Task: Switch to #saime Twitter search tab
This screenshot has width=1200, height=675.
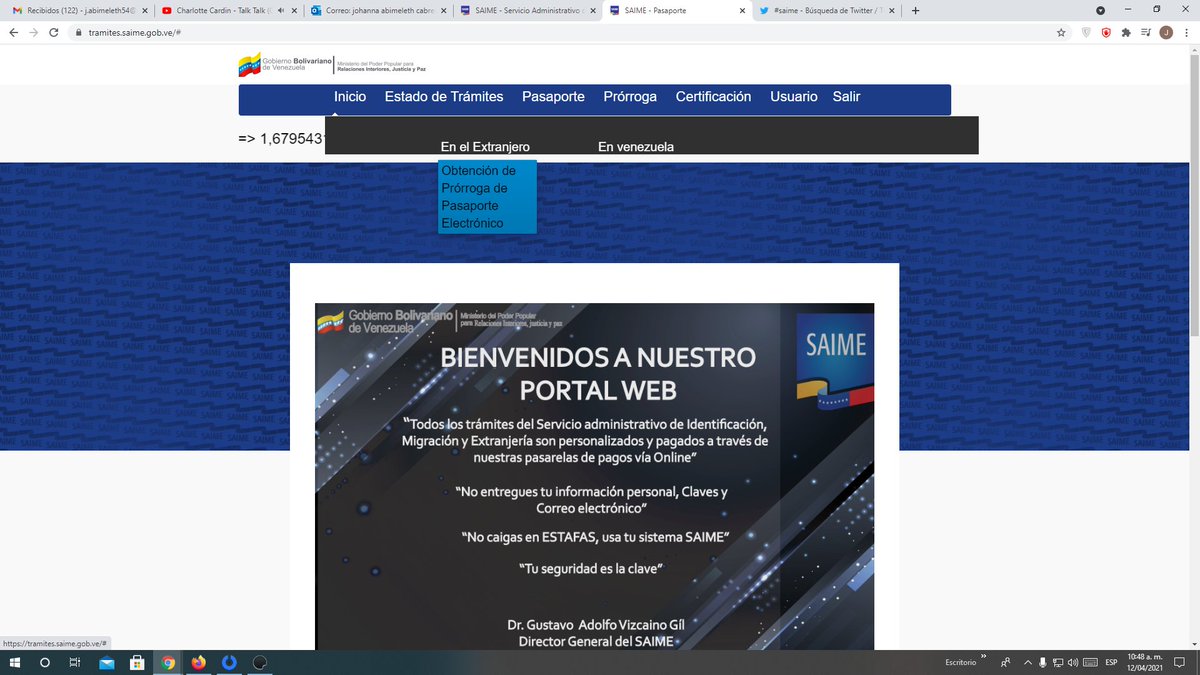Action: point(826,10)
